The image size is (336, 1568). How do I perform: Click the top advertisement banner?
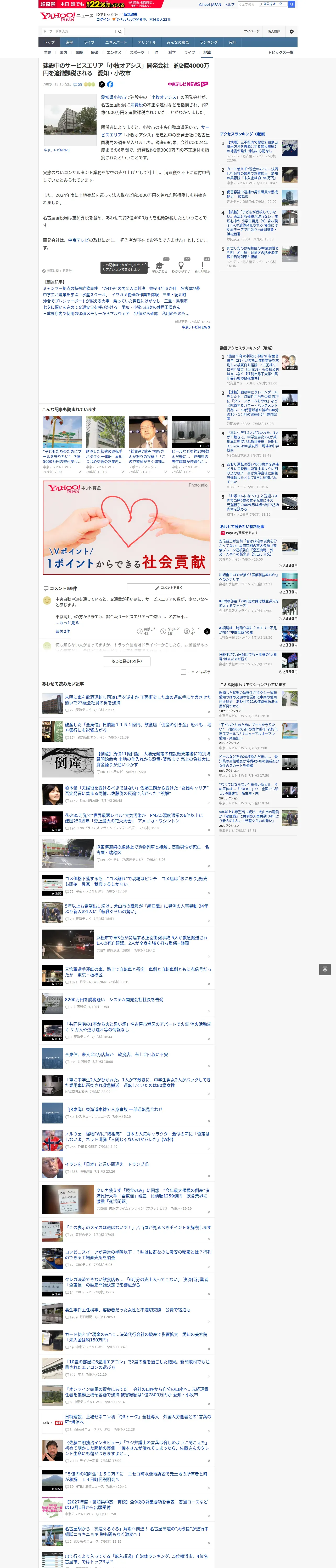101,4
